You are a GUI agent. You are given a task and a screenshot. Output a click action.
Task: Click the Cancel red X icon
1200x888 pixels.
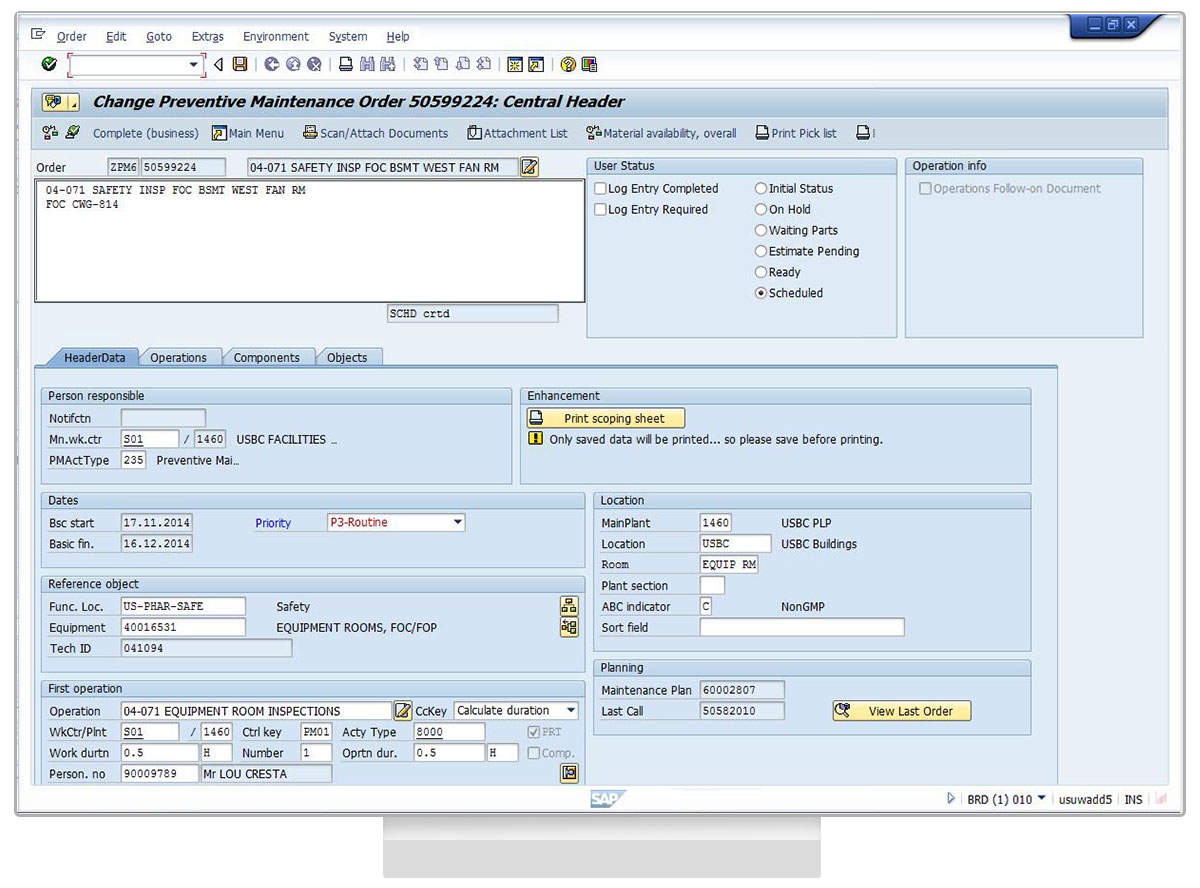314,64
